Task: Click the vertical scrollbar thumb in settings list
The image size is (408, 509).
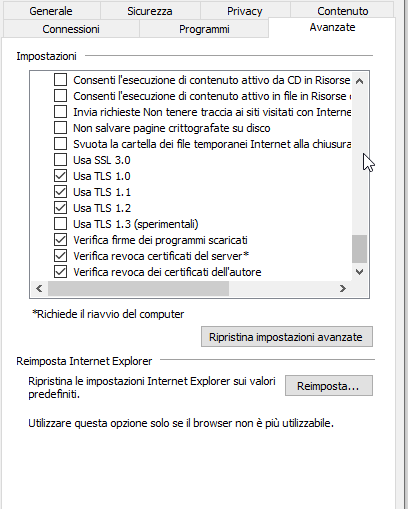Action: [x=359, y=249]
